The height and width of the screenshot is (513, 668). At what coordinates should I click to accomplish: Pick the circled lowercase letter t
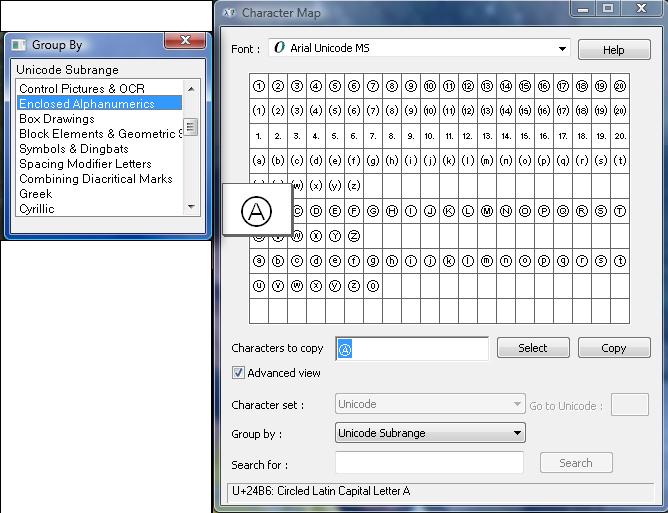pos(620,261)
